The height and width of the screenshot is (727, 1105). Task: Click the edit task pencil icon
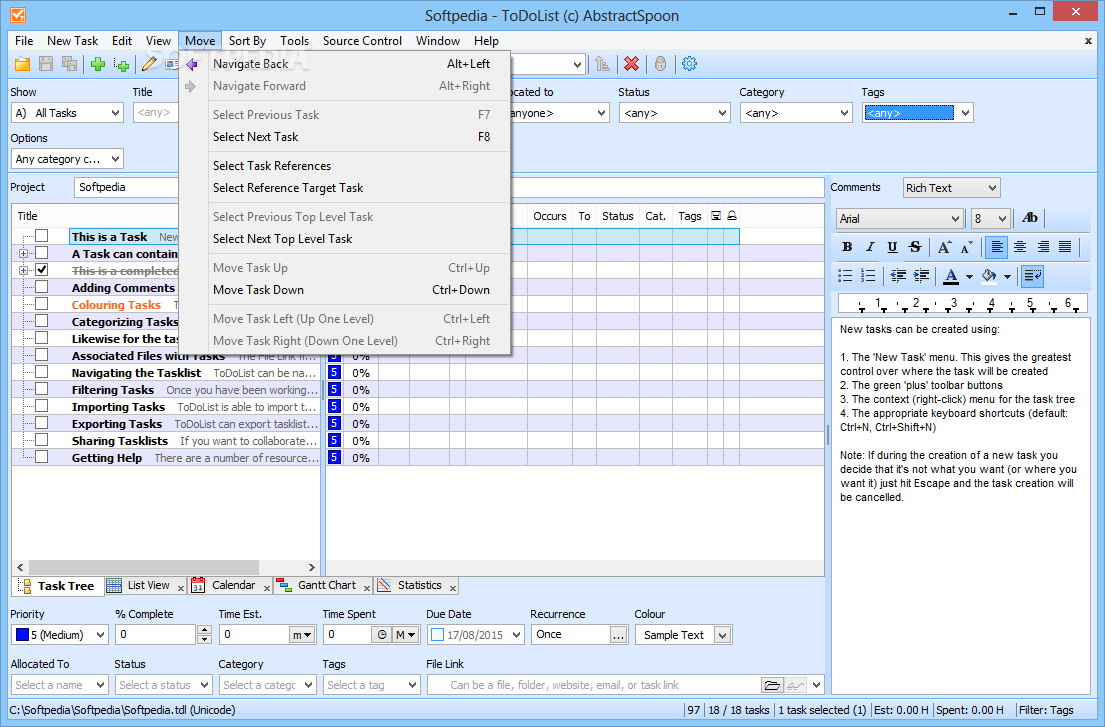(x=149, y=64)
